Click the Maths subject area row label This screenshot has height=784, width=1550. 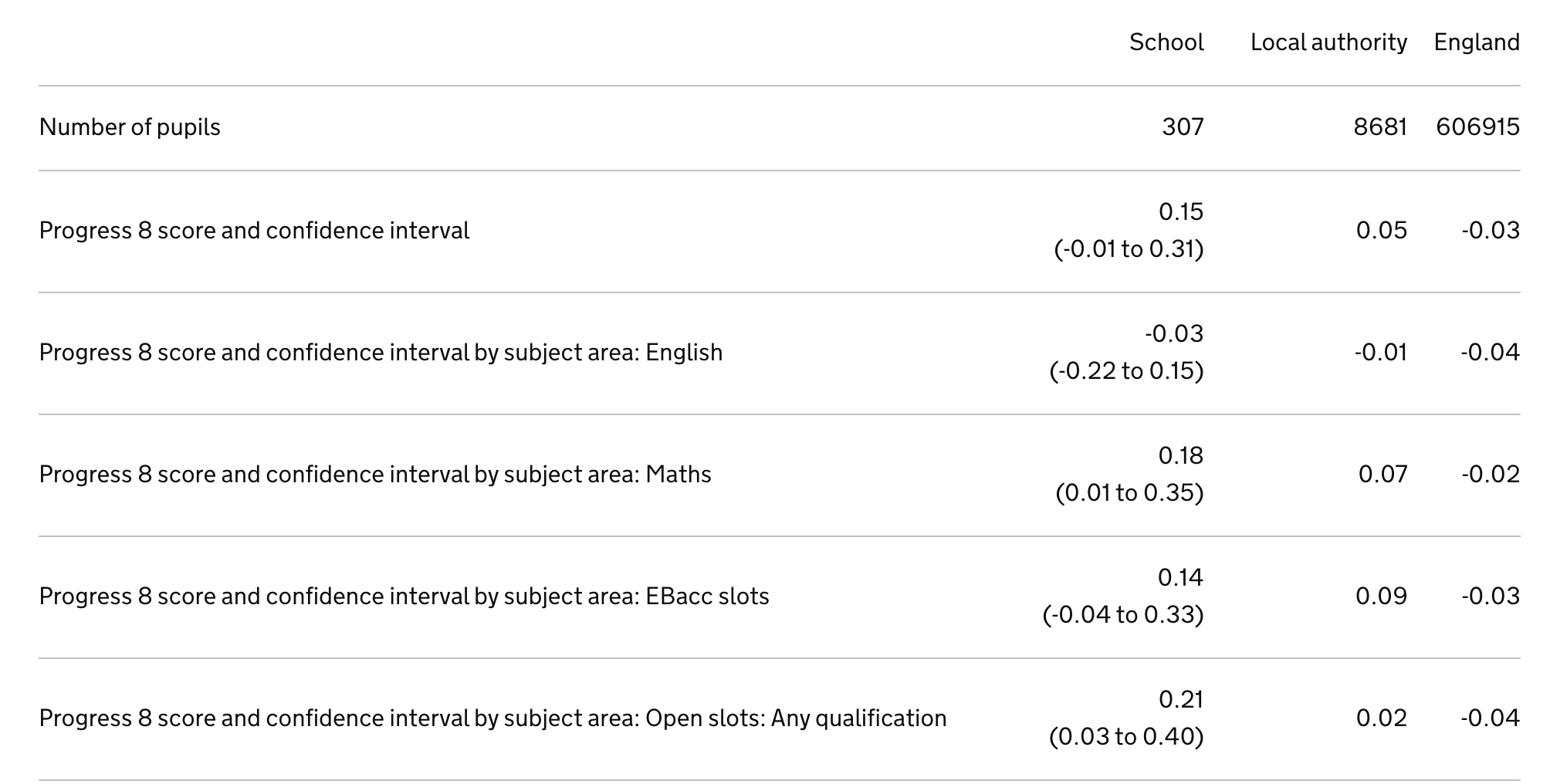(375, 474)
